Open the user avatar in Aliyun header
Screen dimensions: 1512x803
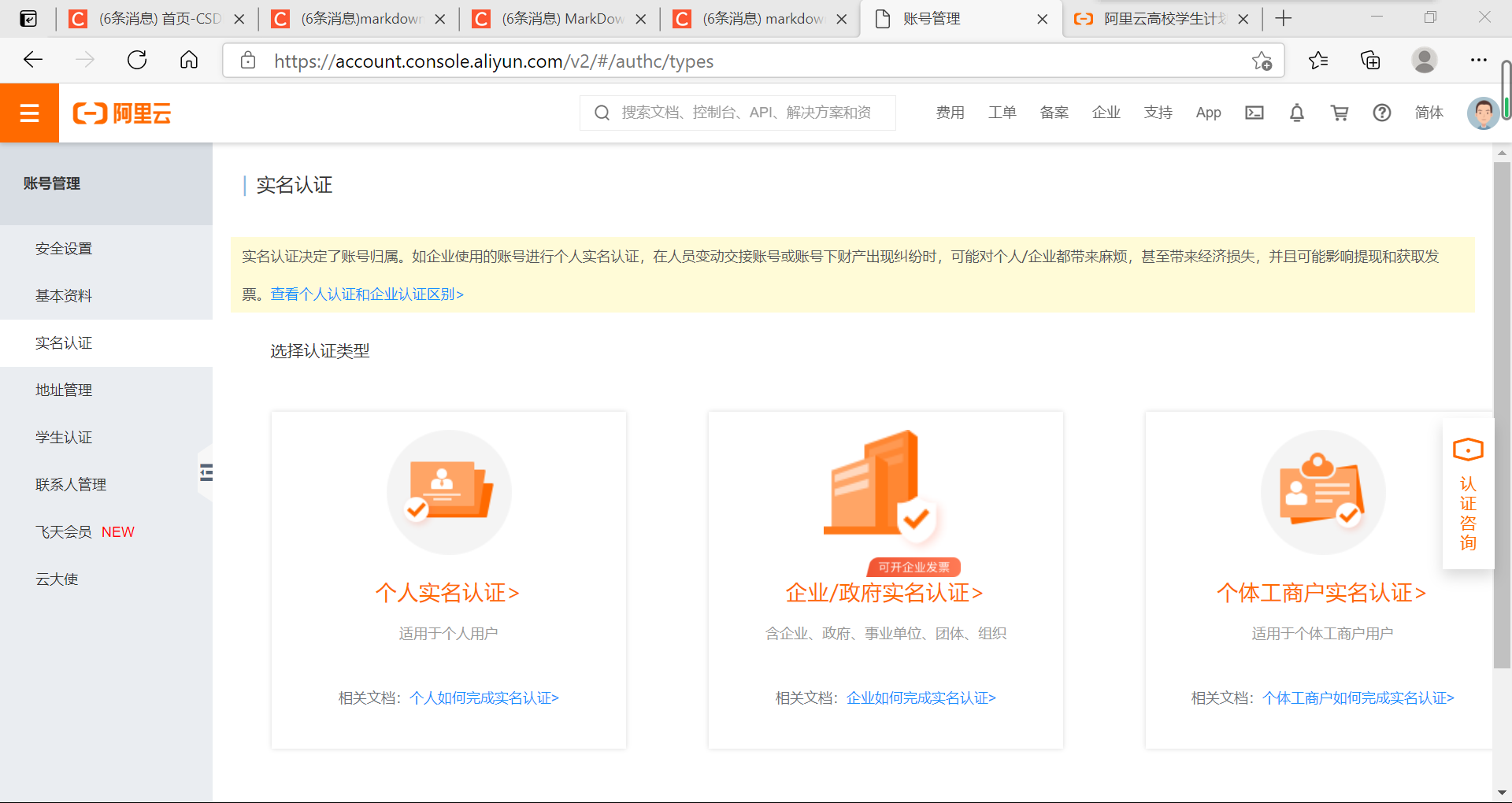click(1483, 113)
